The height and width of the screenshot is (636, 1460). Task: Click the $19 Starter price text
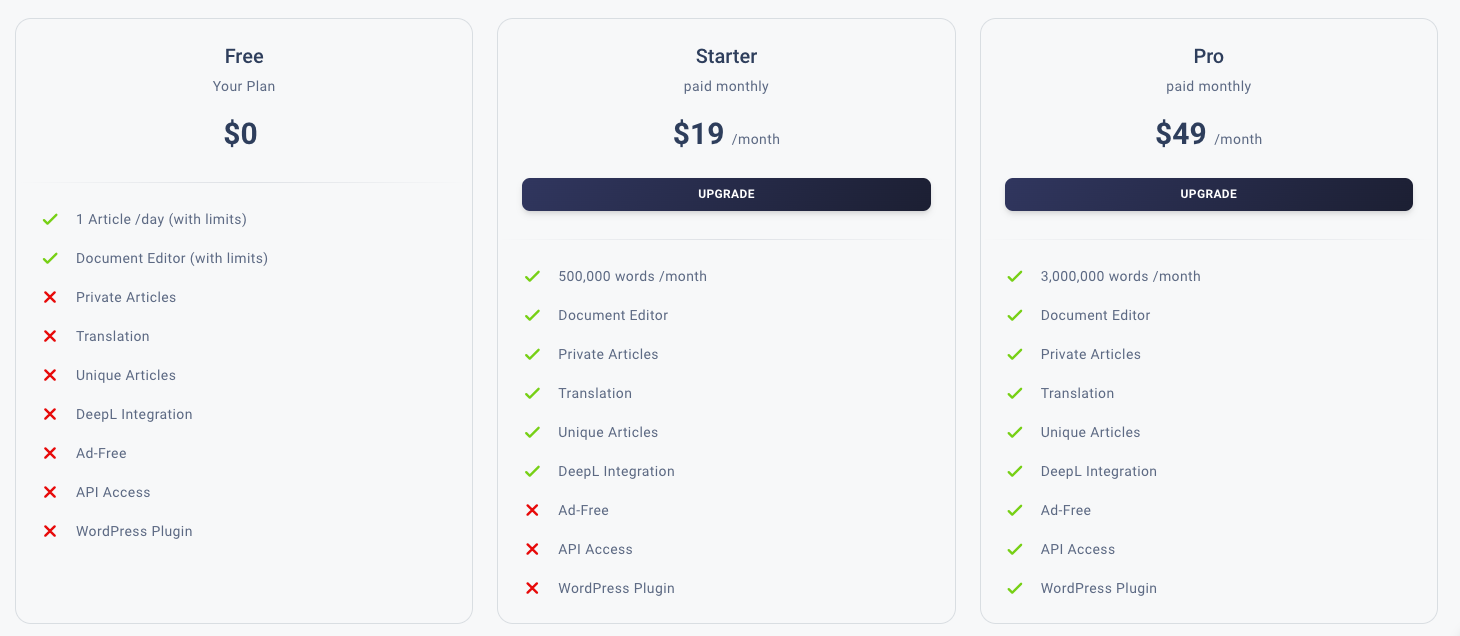(x=698, y=134)
